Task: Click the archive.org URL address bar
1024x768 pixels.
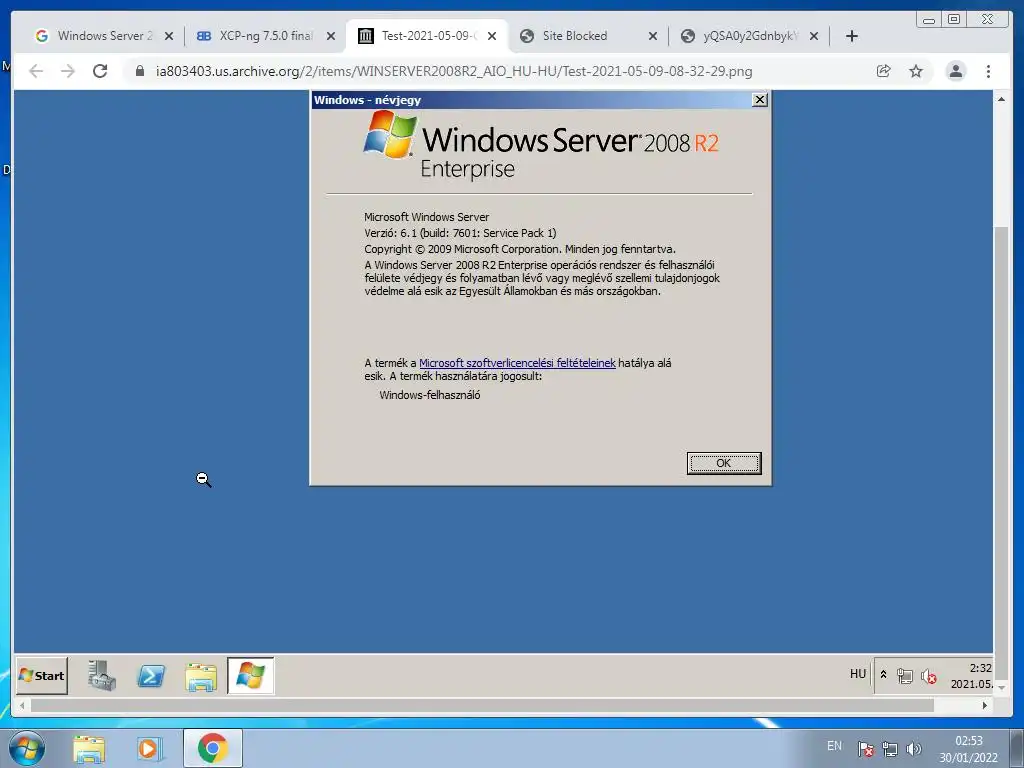Action: click(x=454, y=71)
